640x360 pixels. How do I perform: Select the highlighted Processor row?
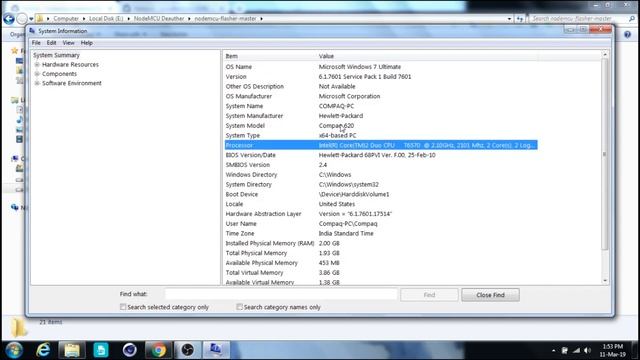(381, 145)
